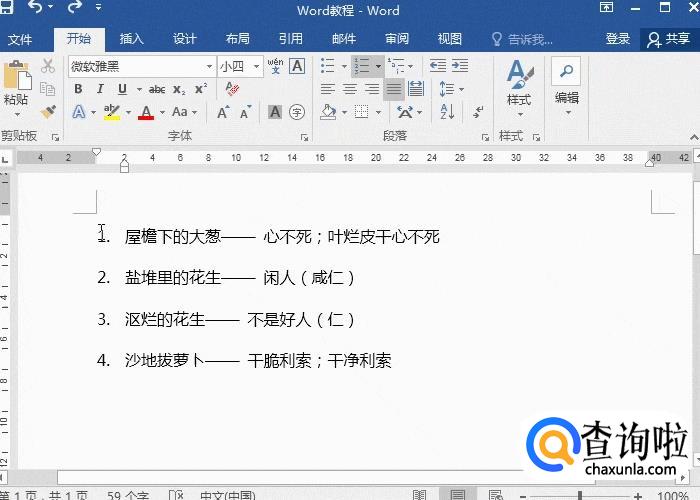Image resolution: width=700 pixels, height=500 pixels.
Task: Open numbering library dropdown arrow
Action: pos(379,66)
